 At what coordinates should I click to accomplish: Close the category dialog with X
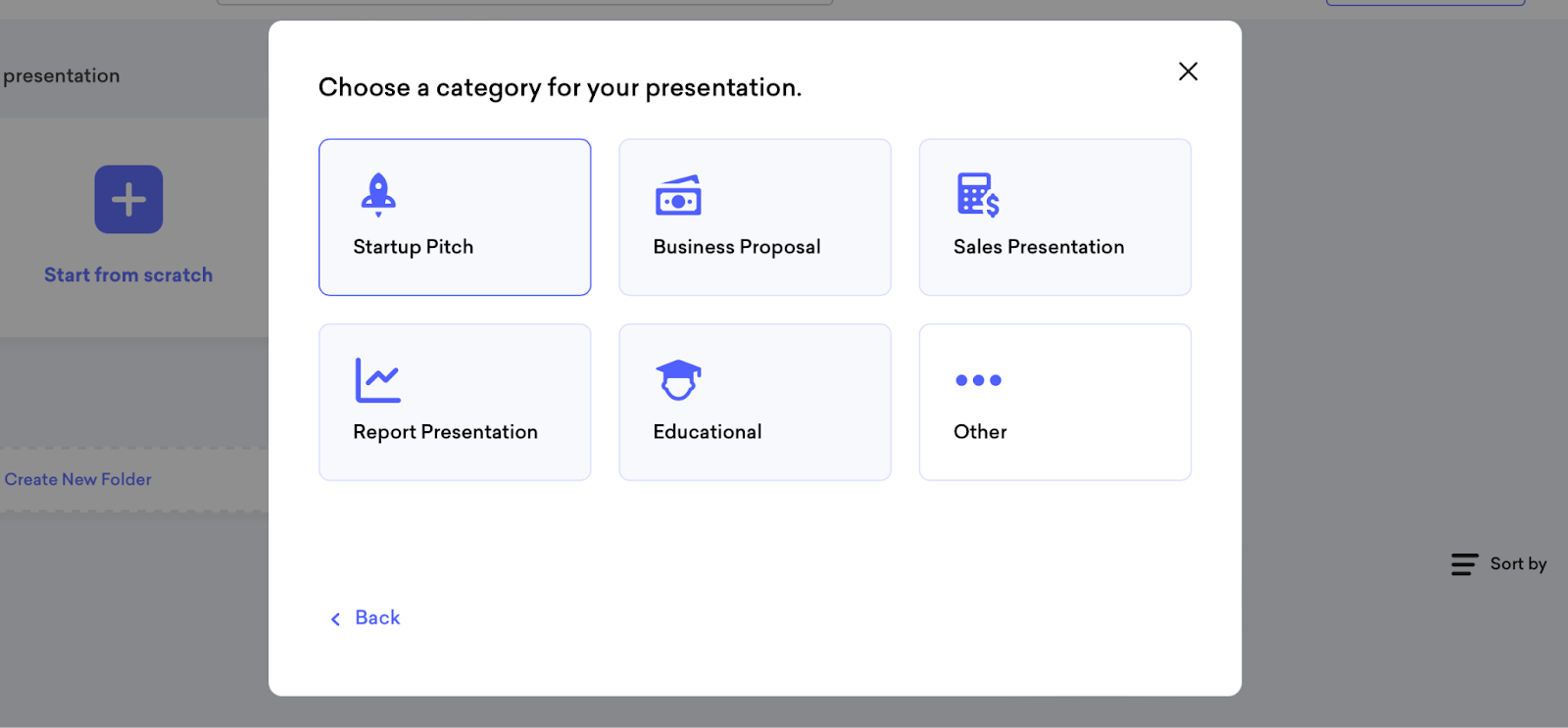(x=1188, y=72)
